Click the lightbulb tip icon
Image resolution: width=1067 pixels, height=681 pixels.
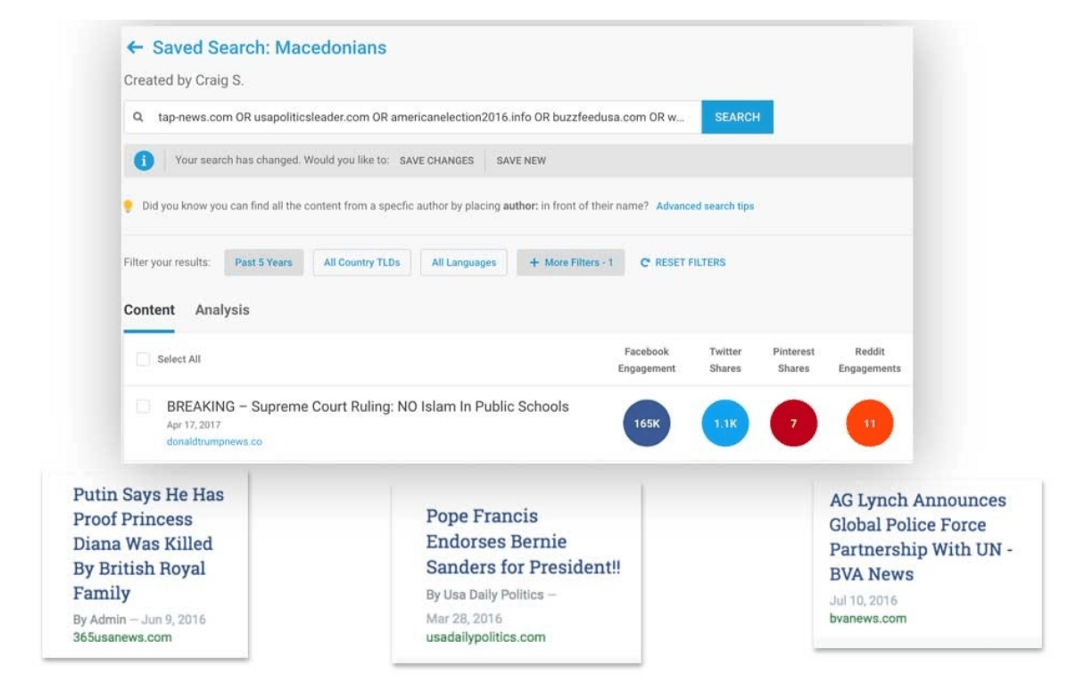click(x=128, y=206)
